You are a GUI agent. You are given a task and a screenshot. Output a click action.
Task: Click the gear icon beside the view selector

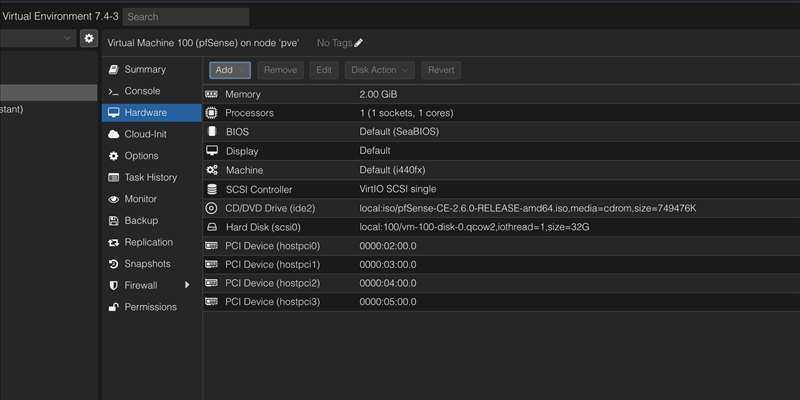89,38
